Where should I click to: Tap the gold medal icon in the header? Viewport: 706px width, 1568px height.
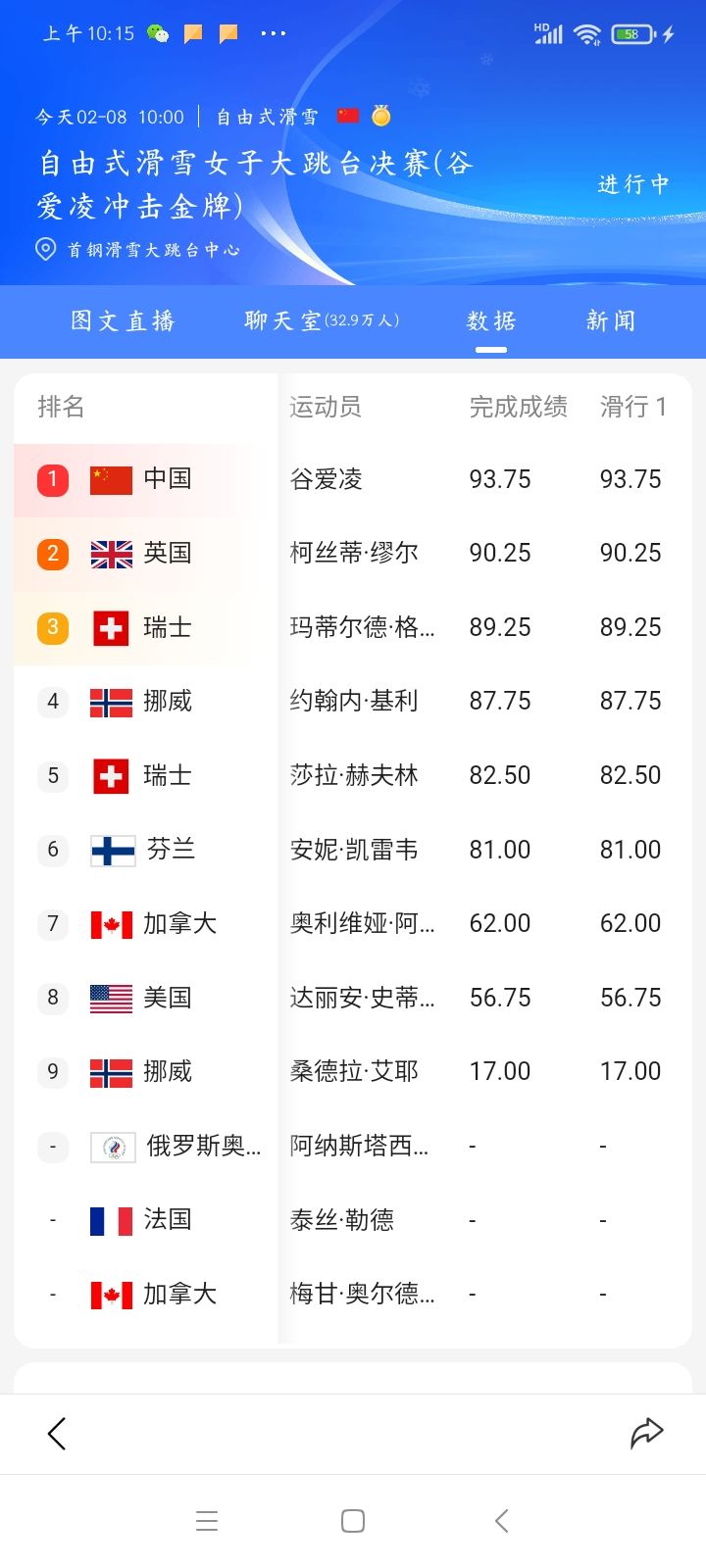[x=381, y=116]
